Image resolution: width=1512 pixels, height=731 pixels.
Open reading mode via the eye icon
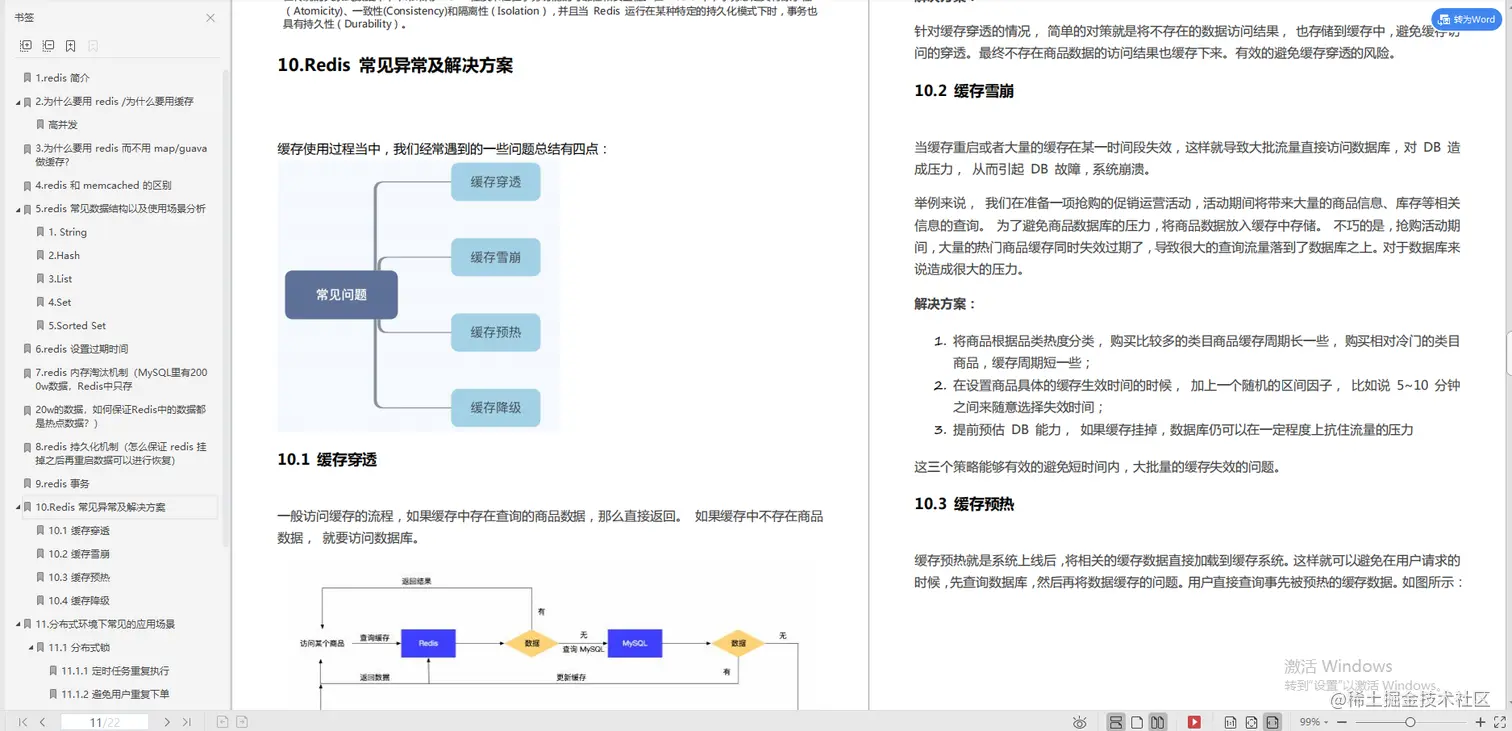[1080, 721]
